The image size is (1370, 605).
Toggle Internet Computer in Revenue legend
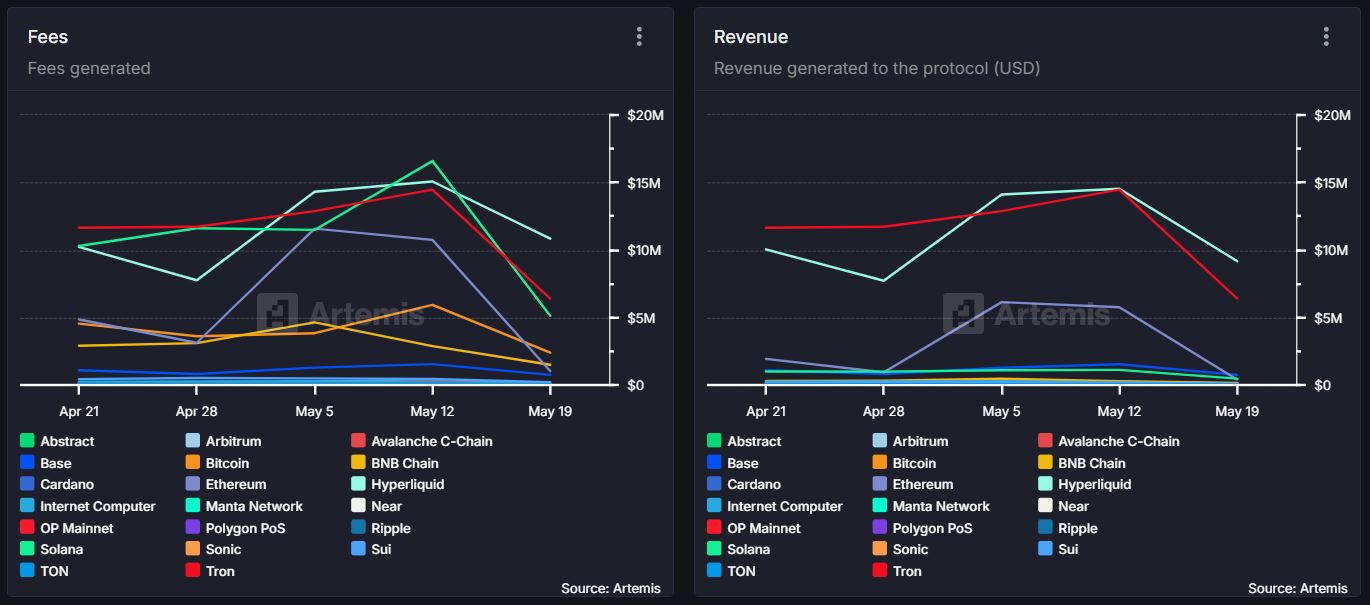pyautogui.click(x=775, y=506)
